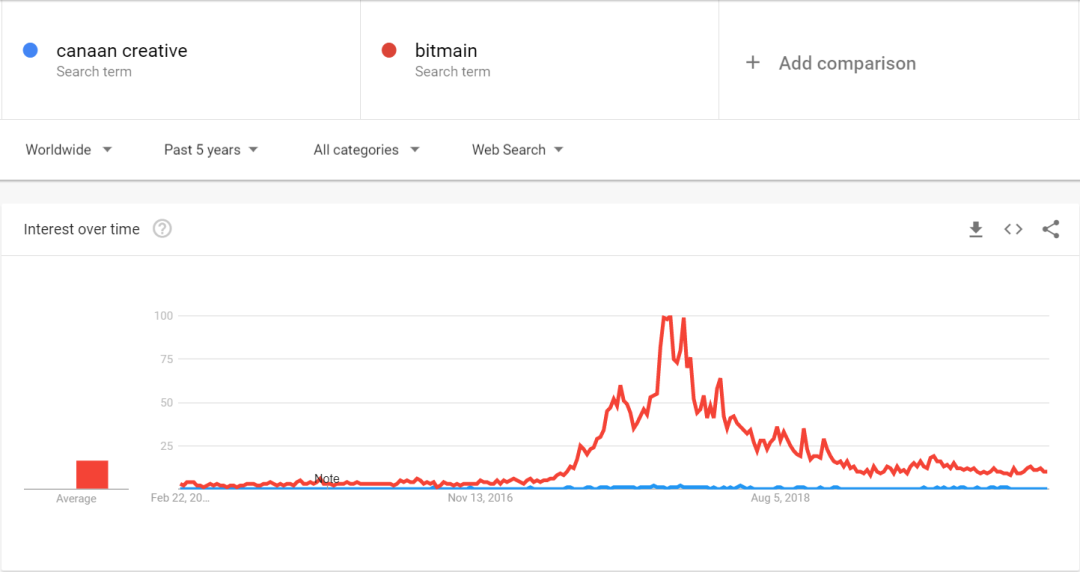Open the Worldwide region dropdown
The height and width of the screenshot is (572, 1080).
[x=68, y=150]
